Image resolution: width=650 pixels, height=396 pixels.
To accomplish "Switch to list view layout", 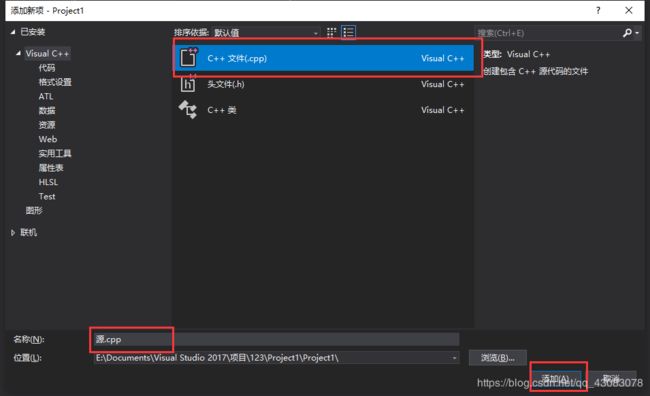I will tap(349, 32).
